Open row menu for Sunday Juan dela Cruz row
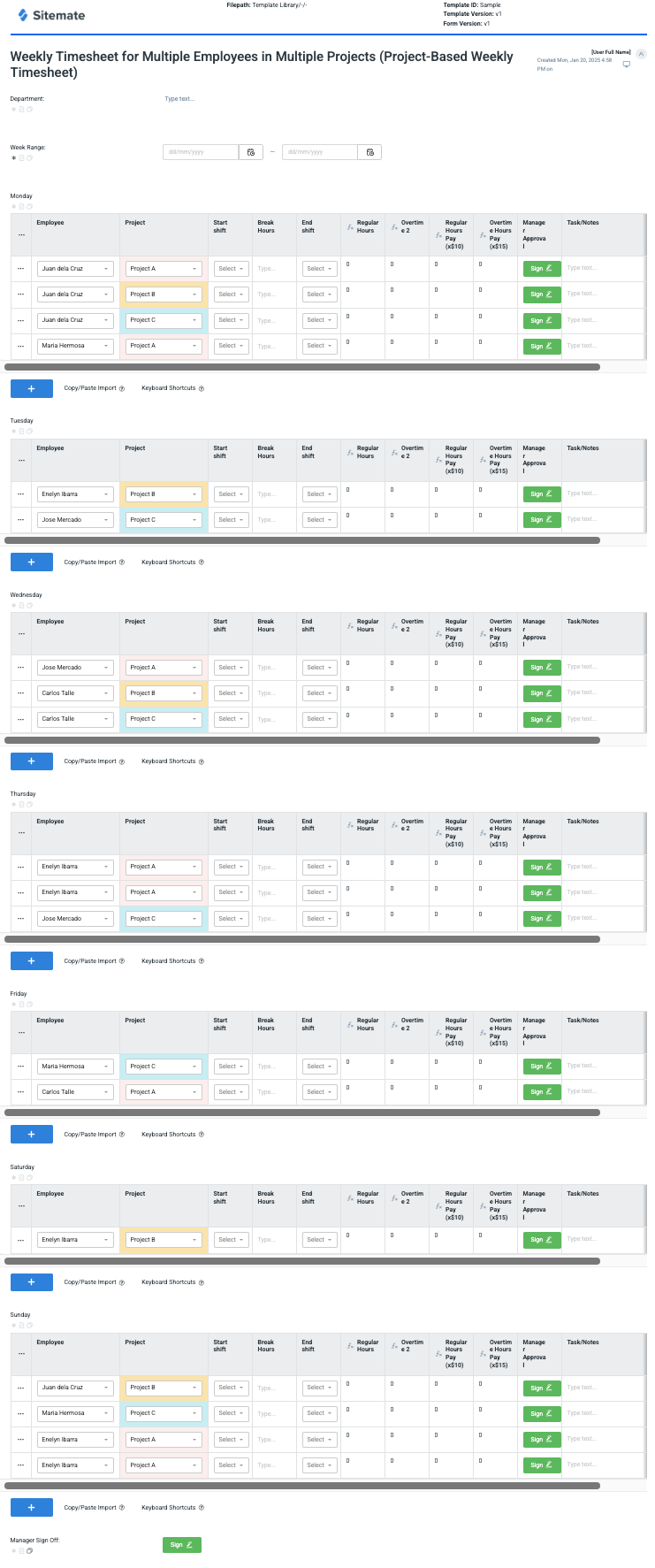The height and width of the screenshot is (1568, 655). pos(21,1388)
